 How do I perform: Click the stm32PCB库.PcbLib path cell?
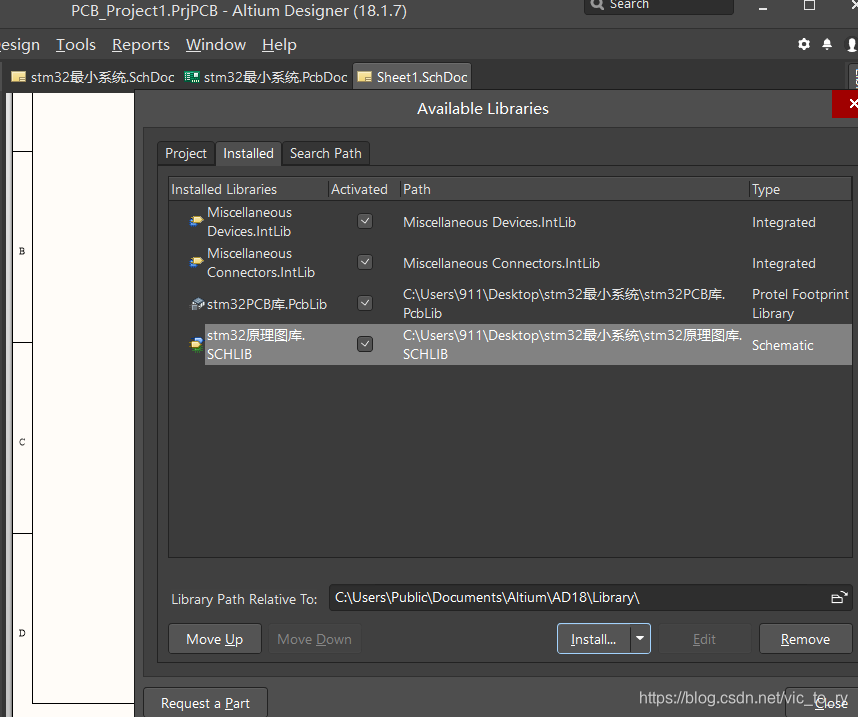point(564,304)
